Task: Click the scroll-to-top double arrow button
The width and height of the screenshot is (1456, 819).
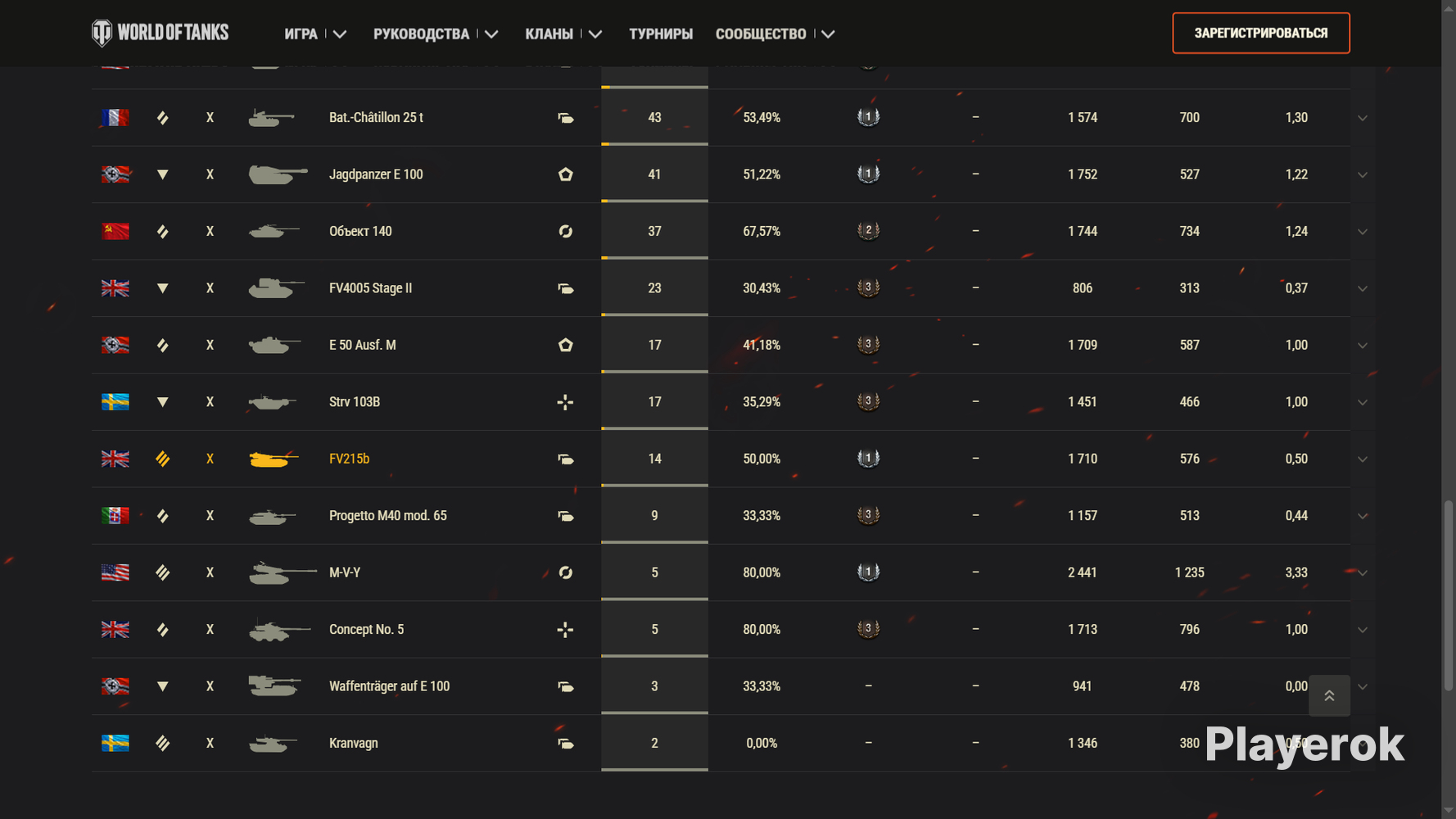Action: [1329, 695]
